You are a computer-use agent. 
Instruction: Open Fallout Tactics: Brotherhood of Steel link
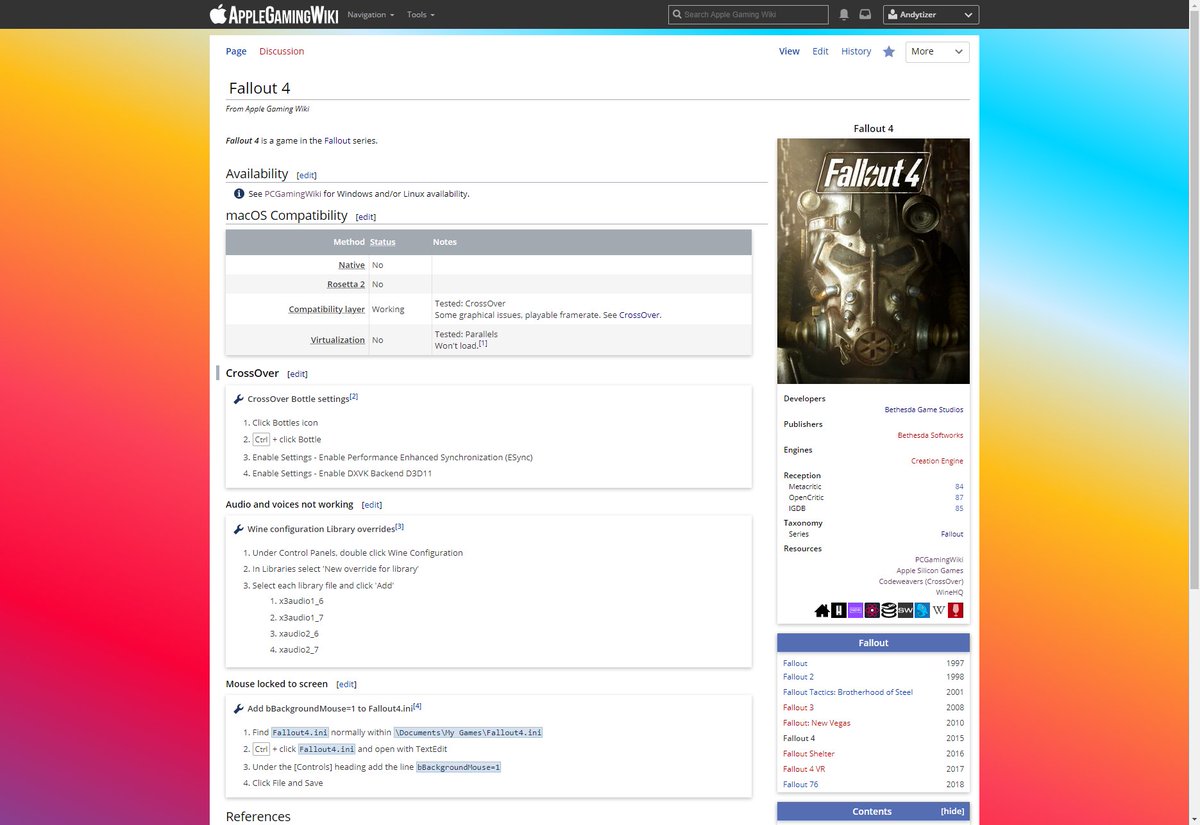pyautogui.click(x=848, y=692)
